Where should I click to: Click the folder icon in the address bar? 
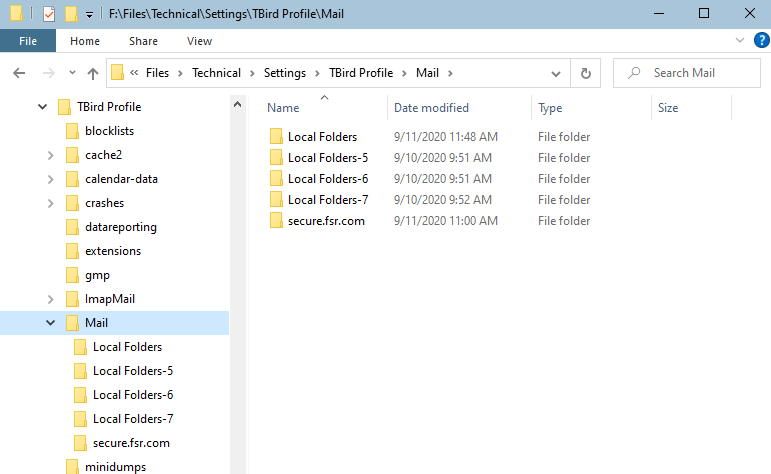tap(117, 73)
